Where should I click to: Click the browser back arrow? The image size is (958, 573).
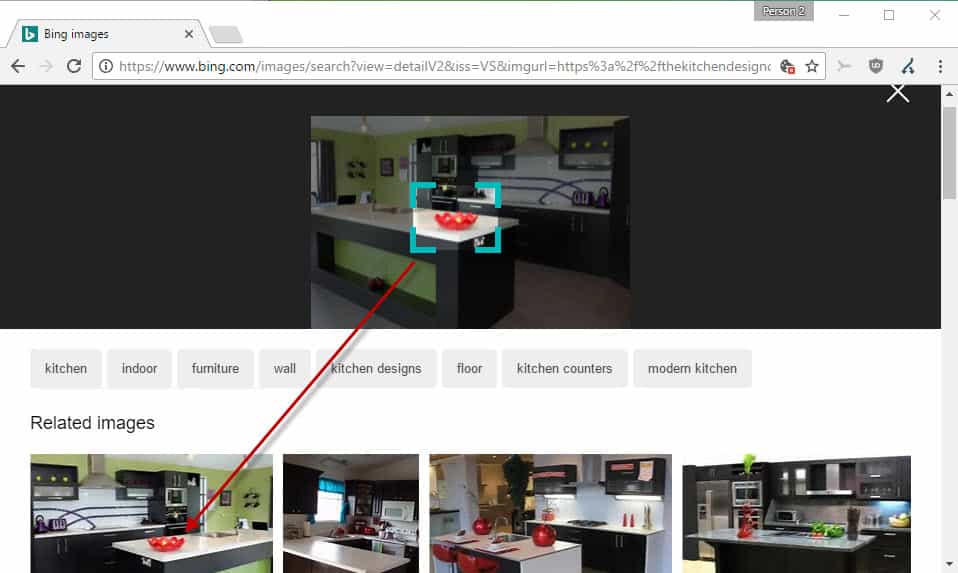click(18, 66)
